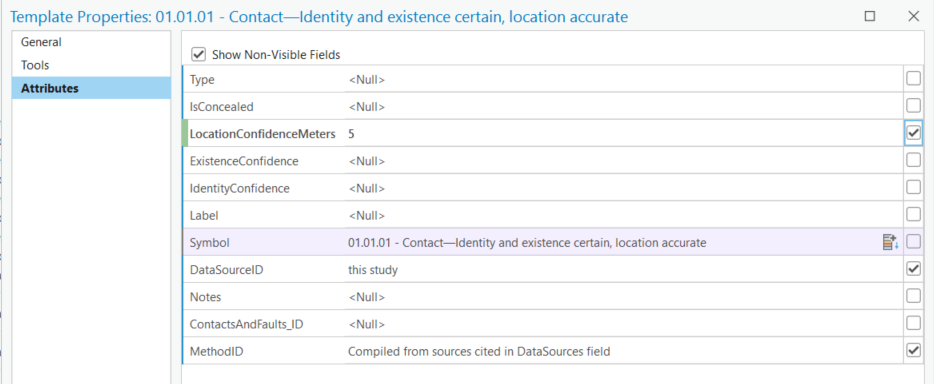Screen dimensions: 934x384
Task: Check the Type row visibility checkbox
Action: point(913,79)
